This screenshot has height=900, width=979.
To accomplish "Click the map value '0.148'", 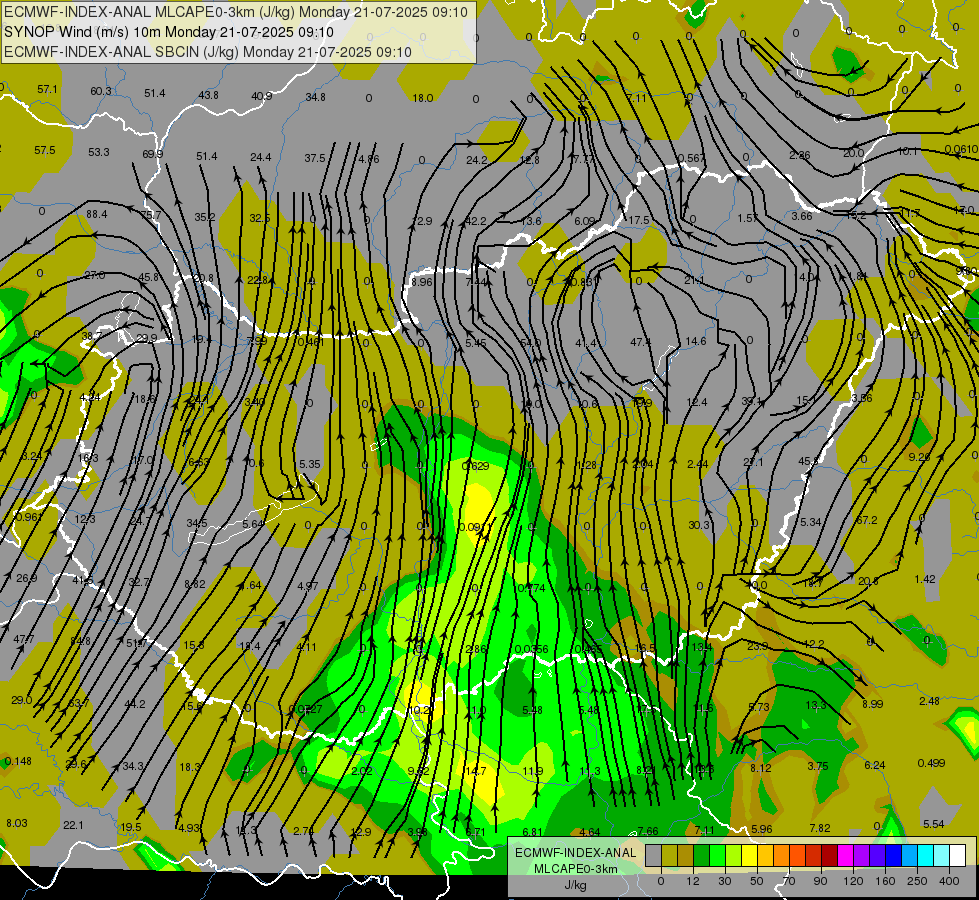I will (18, 761).
